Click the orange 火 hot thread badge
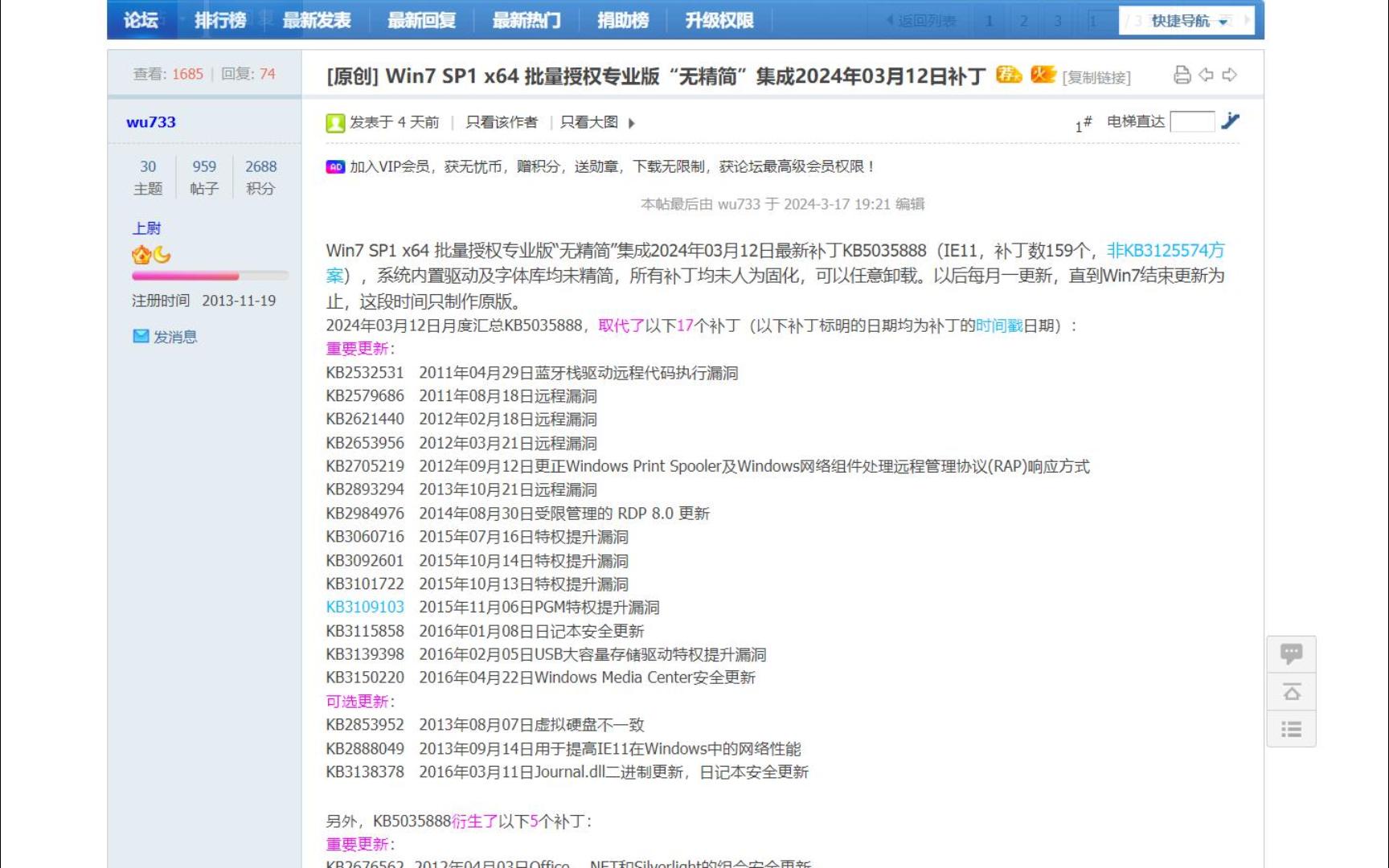The width and height of the screenshot is (1389, 868). [1043, 75]
